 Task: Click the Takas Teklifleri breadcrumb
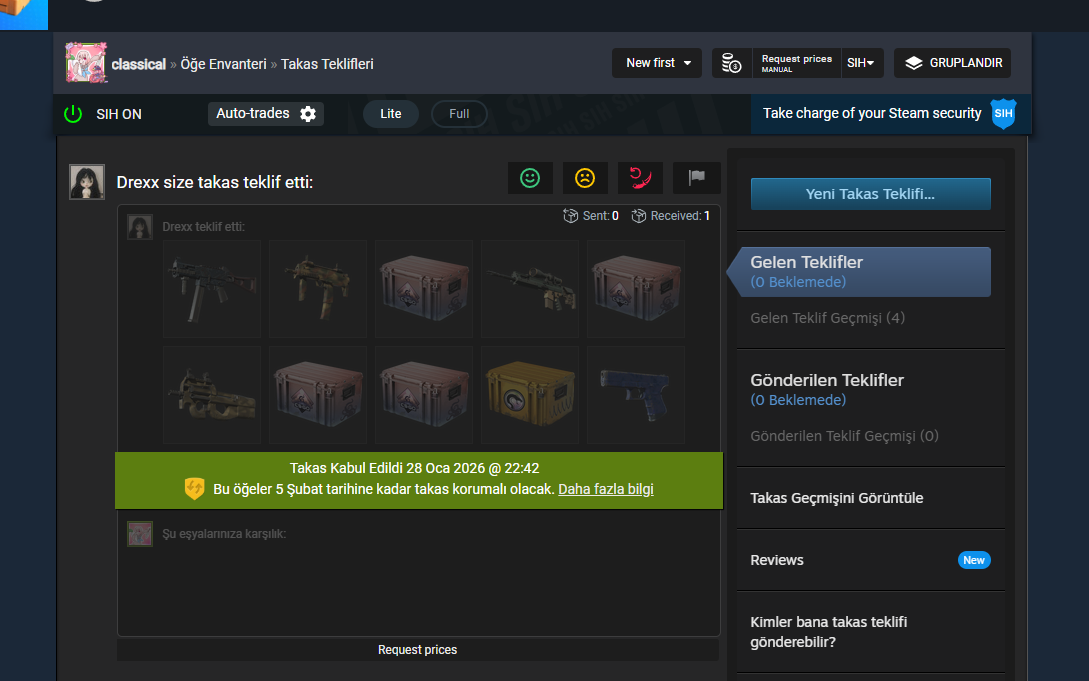point(327,65)
